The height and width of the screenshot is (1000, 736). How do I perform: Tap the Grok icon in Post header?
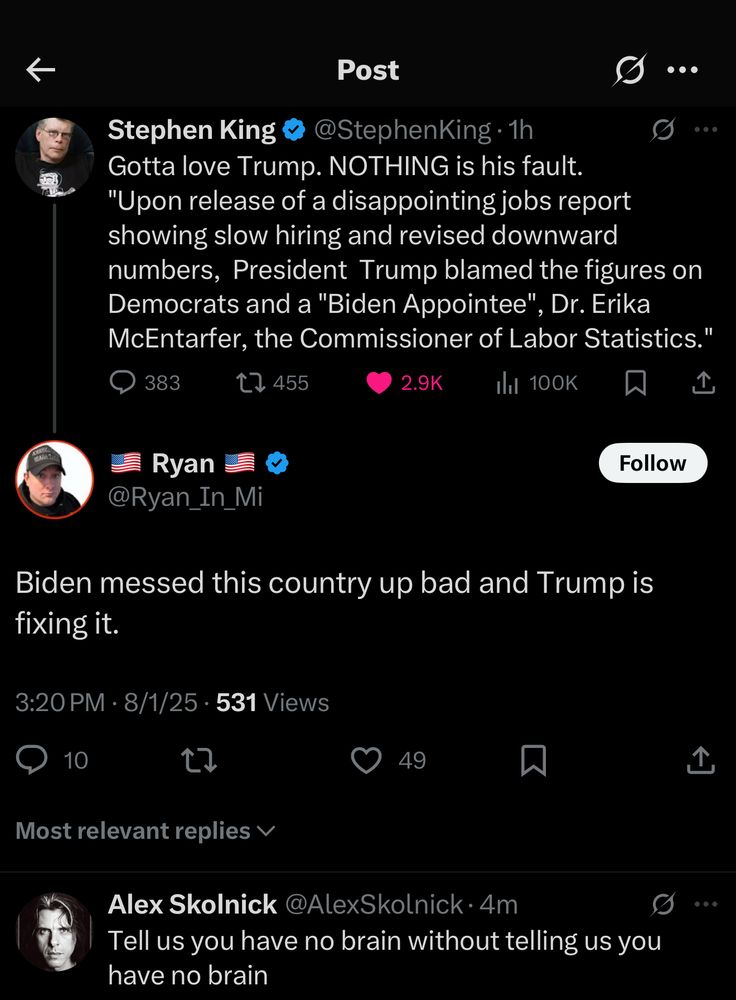pyautogui.click(x=629, y=70)
